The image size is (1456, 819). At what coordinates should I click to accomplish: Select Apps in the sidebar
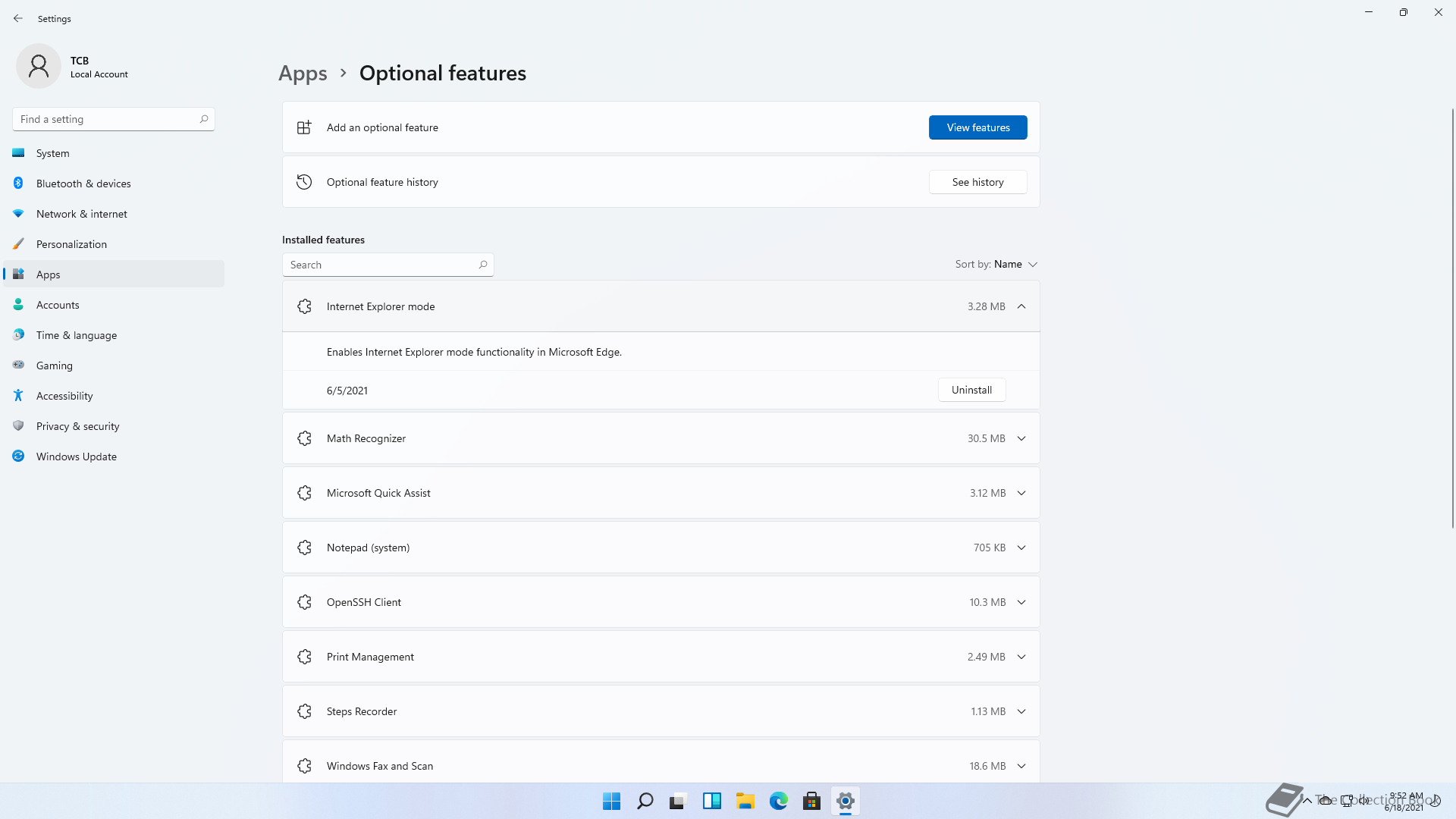coord(114,275)
